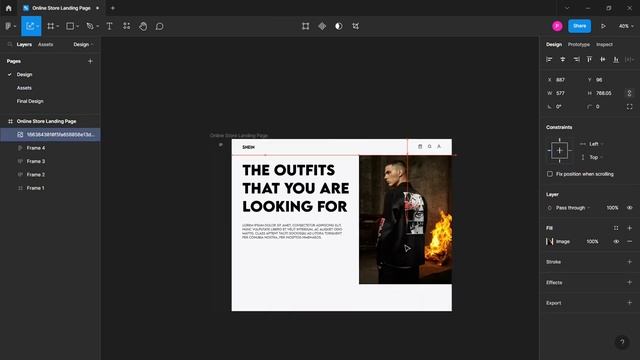Switch to the Prototype tab
Screen dimensions: 640x360
(578, 44)
